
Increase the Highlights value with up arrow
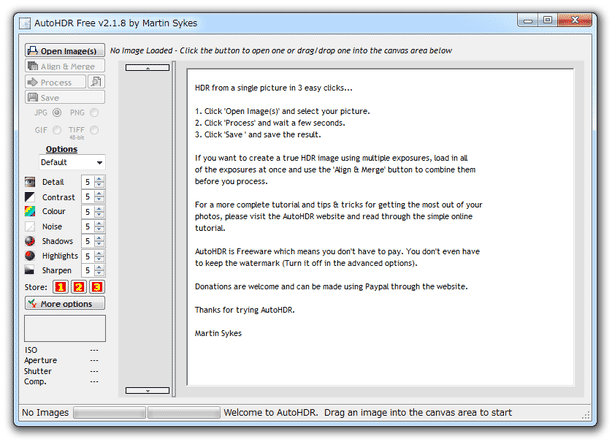pyautogui.click(x=100, y=253)
